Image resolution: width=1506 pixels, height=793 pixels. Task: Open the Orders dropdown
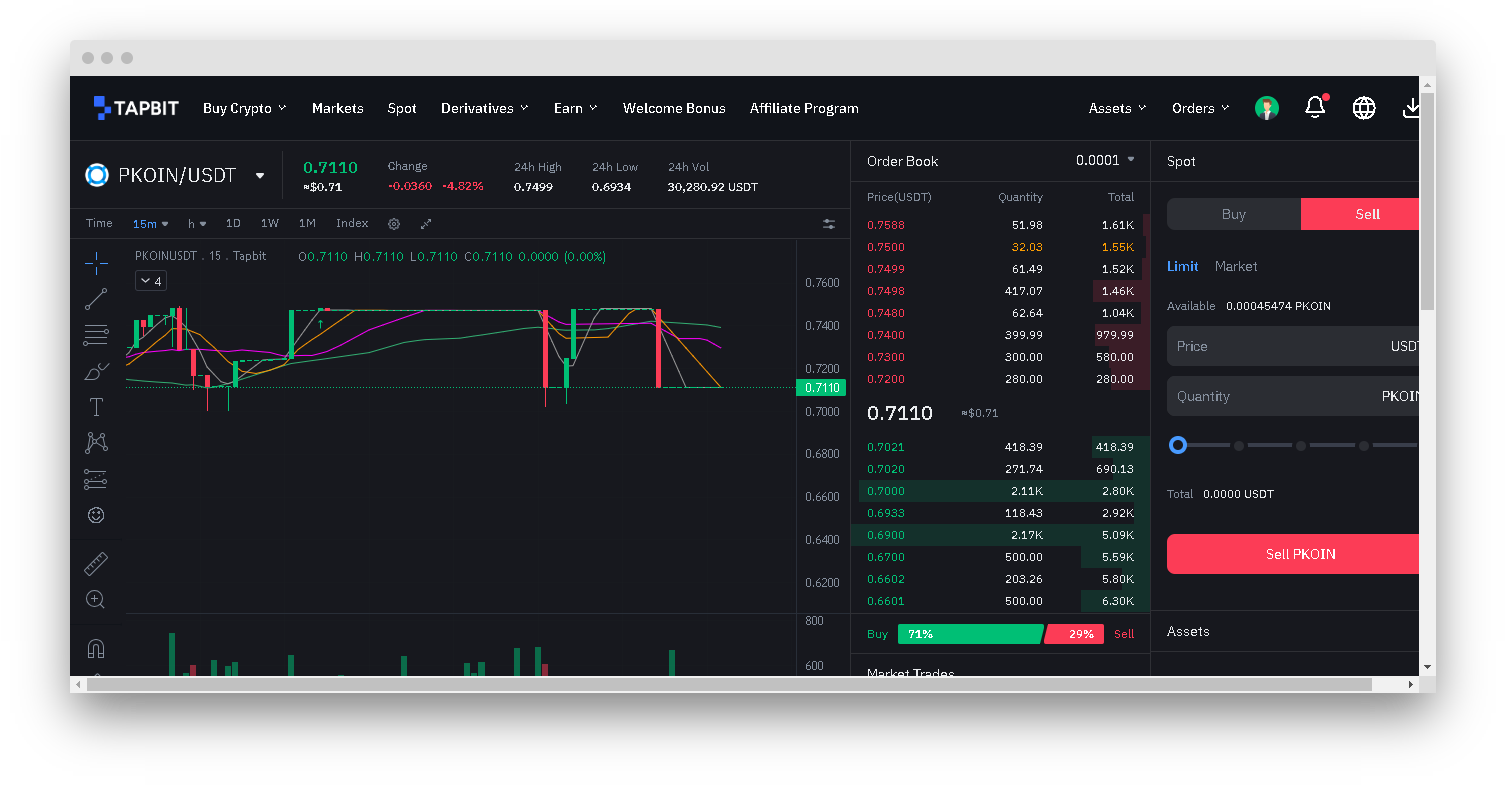(x=1201, y=108)
